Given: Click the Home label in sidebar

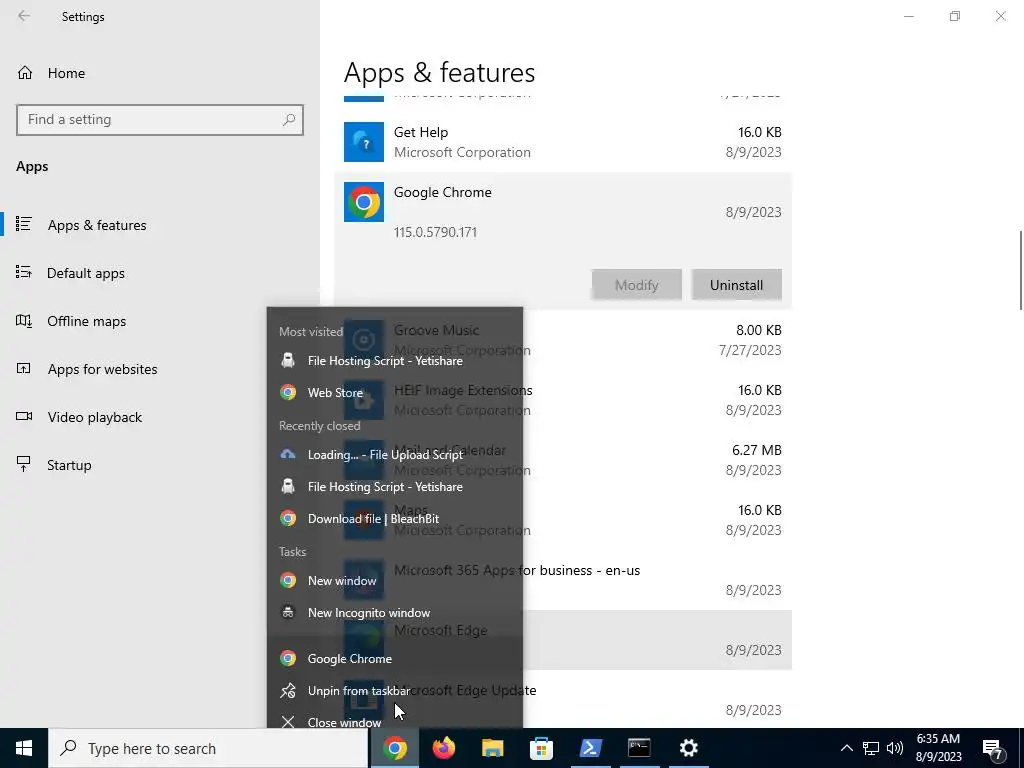Looking at the screenshot, I should 66,73.
